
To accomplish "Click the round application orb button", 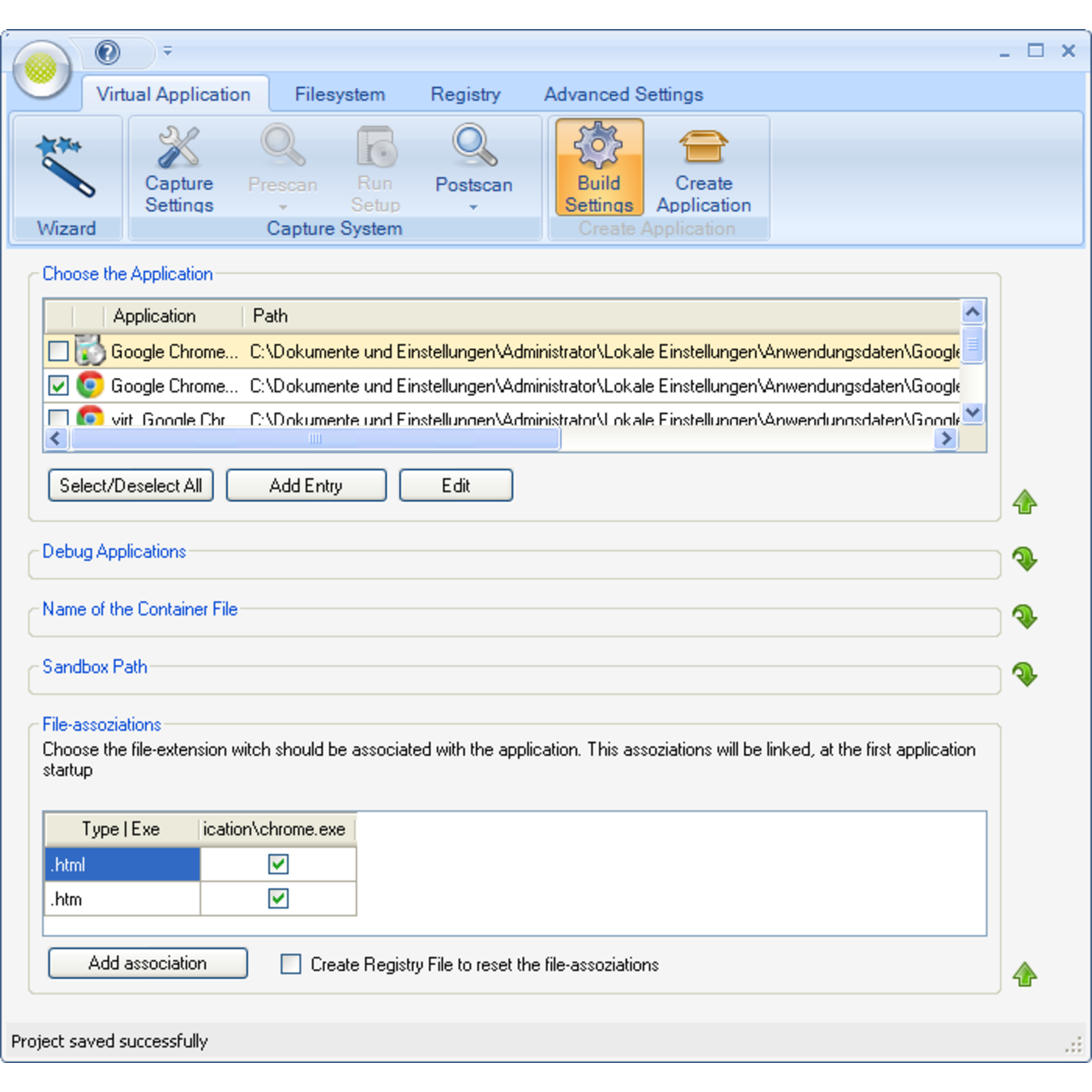I will (x=41, y=69).
